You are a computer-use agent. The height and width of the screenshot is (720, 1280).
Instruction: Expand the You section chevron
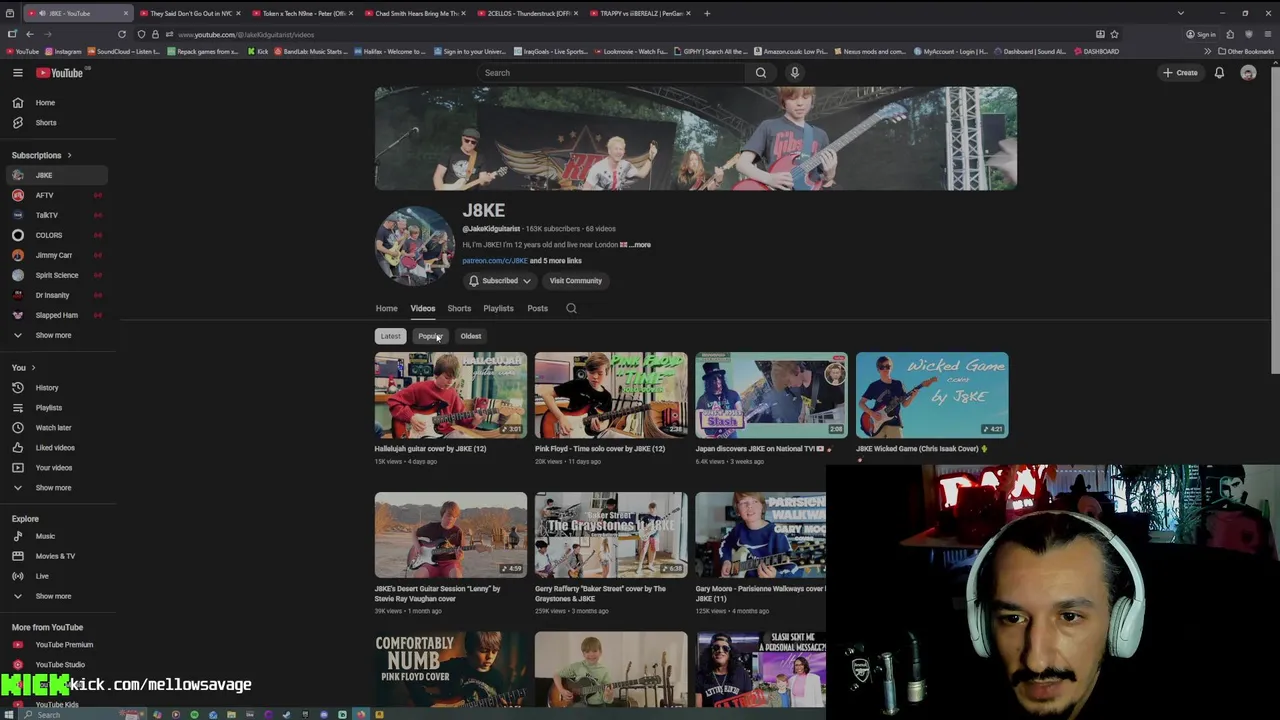[x=33, y=368]
